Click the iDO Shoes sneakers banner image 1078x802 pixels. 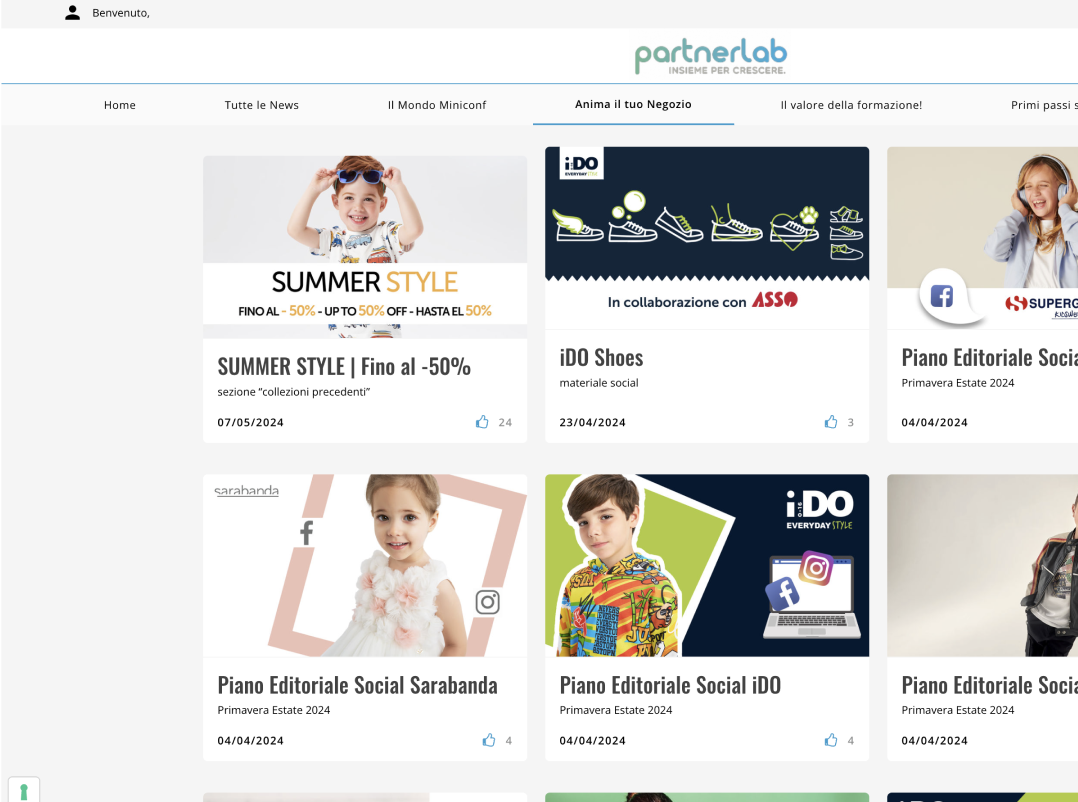(x=707, y=238)
